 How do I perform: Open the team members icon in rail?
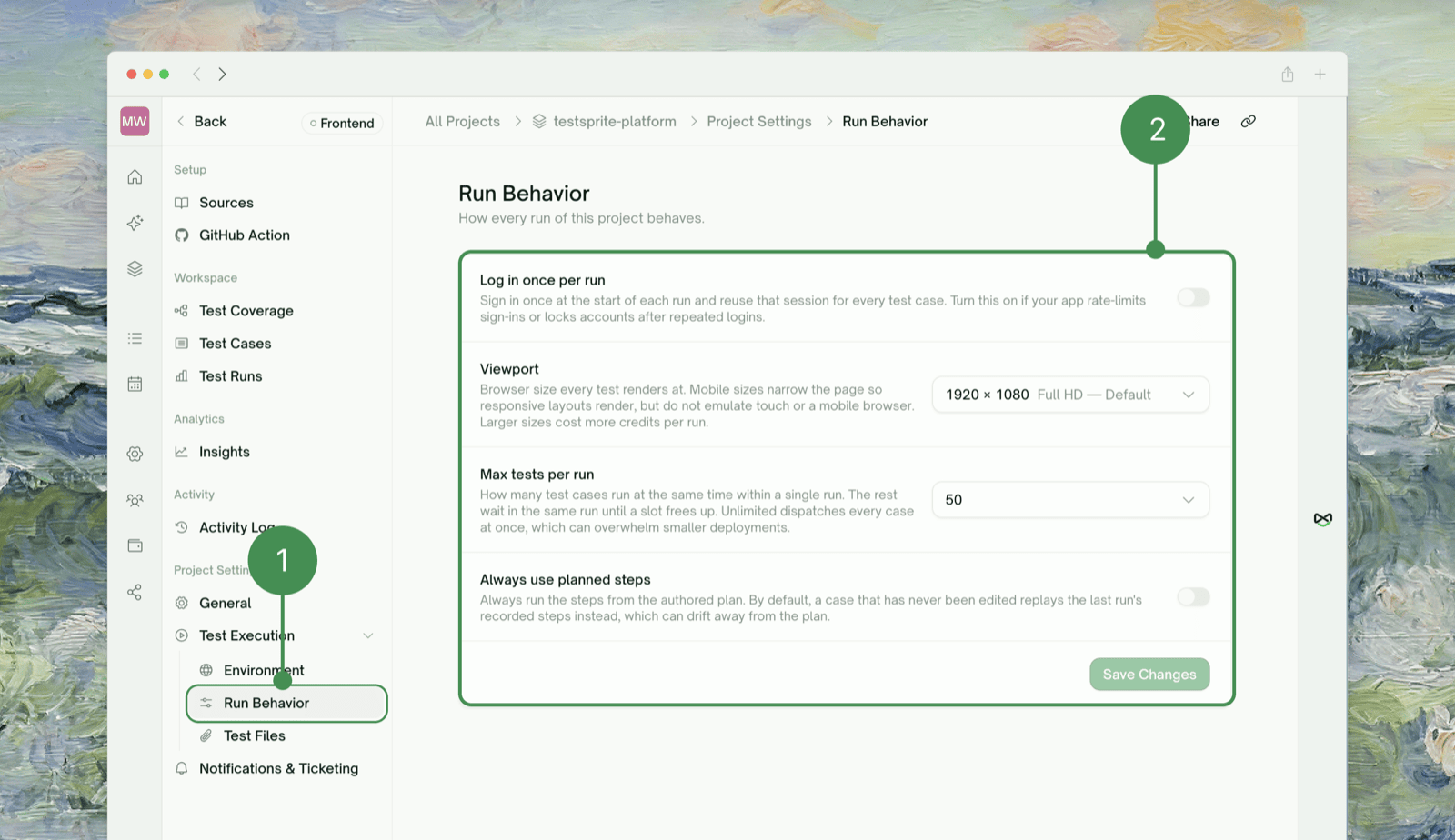pyautogui.click(x=135, y=500)
